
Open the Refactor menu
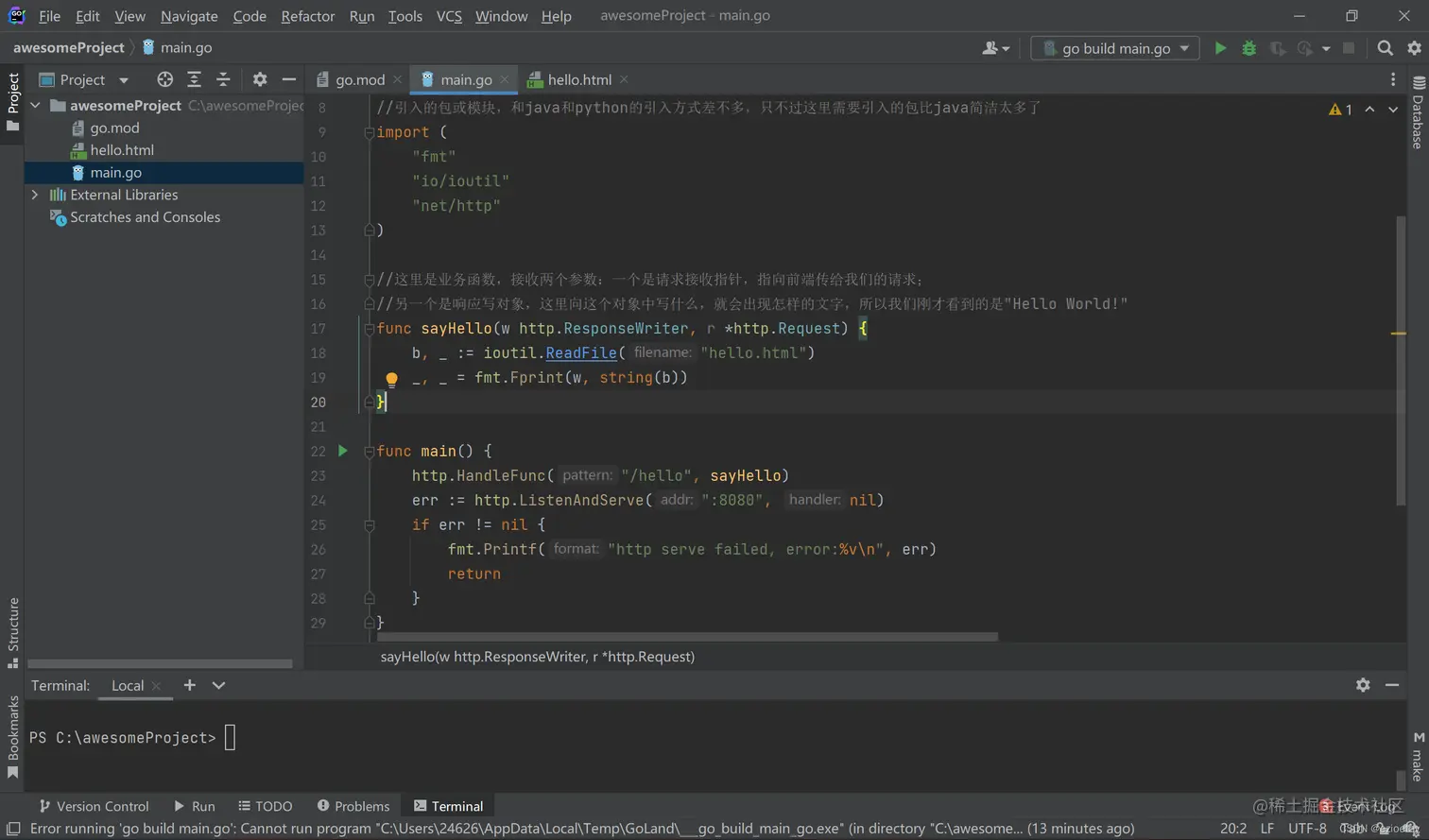pos(308,16)
